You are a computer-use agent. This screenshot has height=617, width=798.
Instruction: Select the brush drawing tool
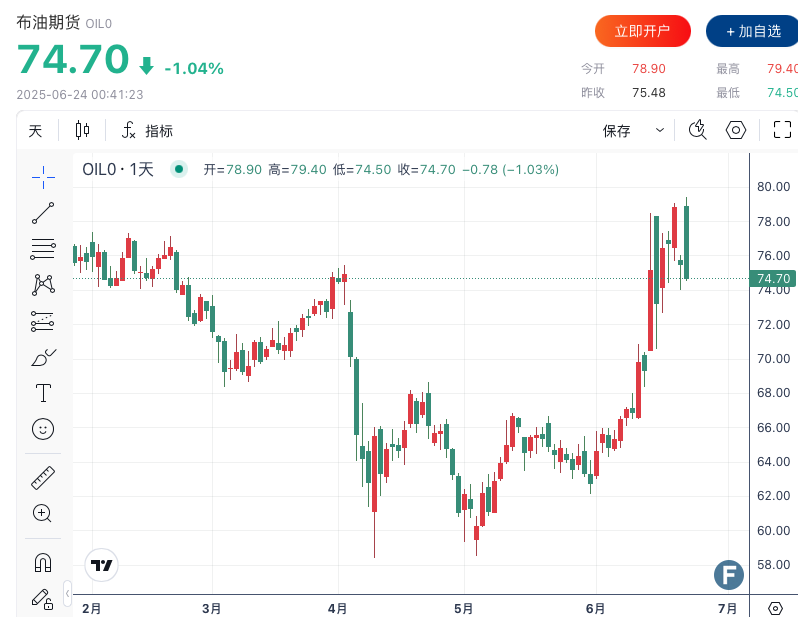43,357
